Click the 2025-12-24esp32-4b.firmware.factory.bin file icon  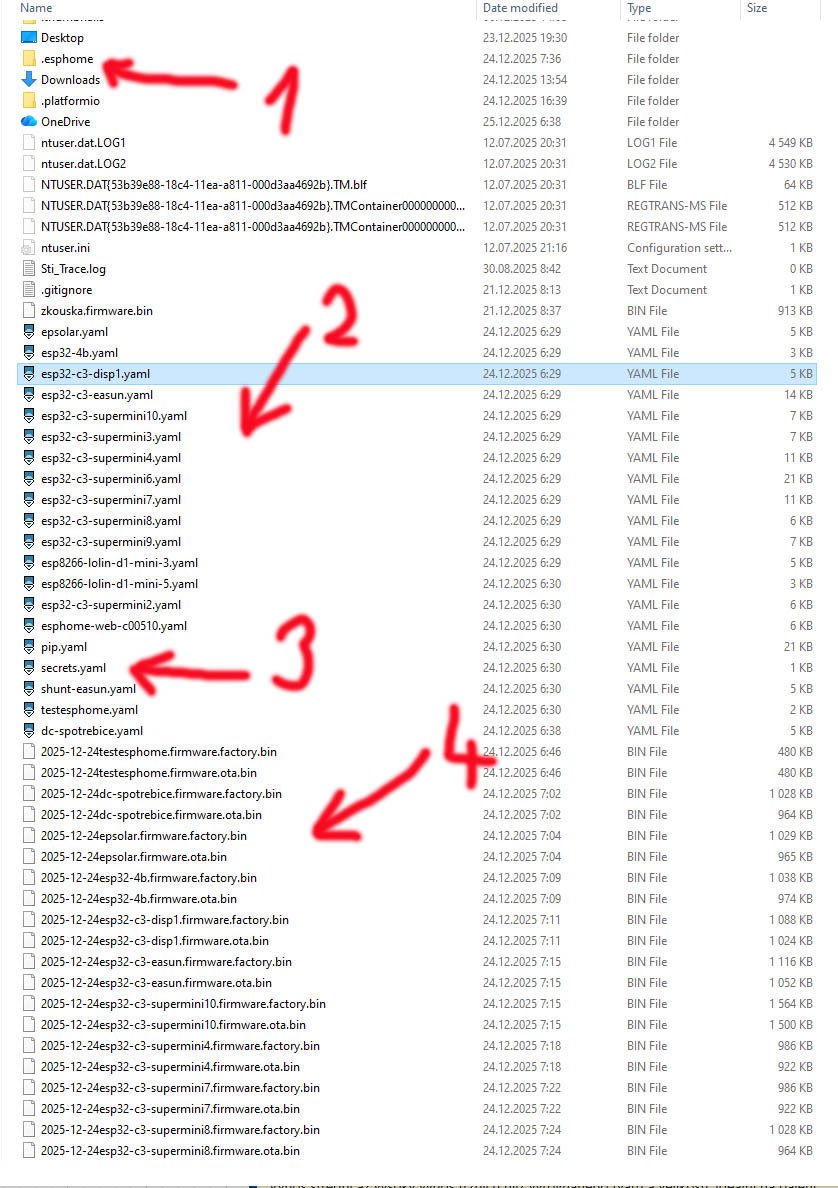(x=29, y=877)
